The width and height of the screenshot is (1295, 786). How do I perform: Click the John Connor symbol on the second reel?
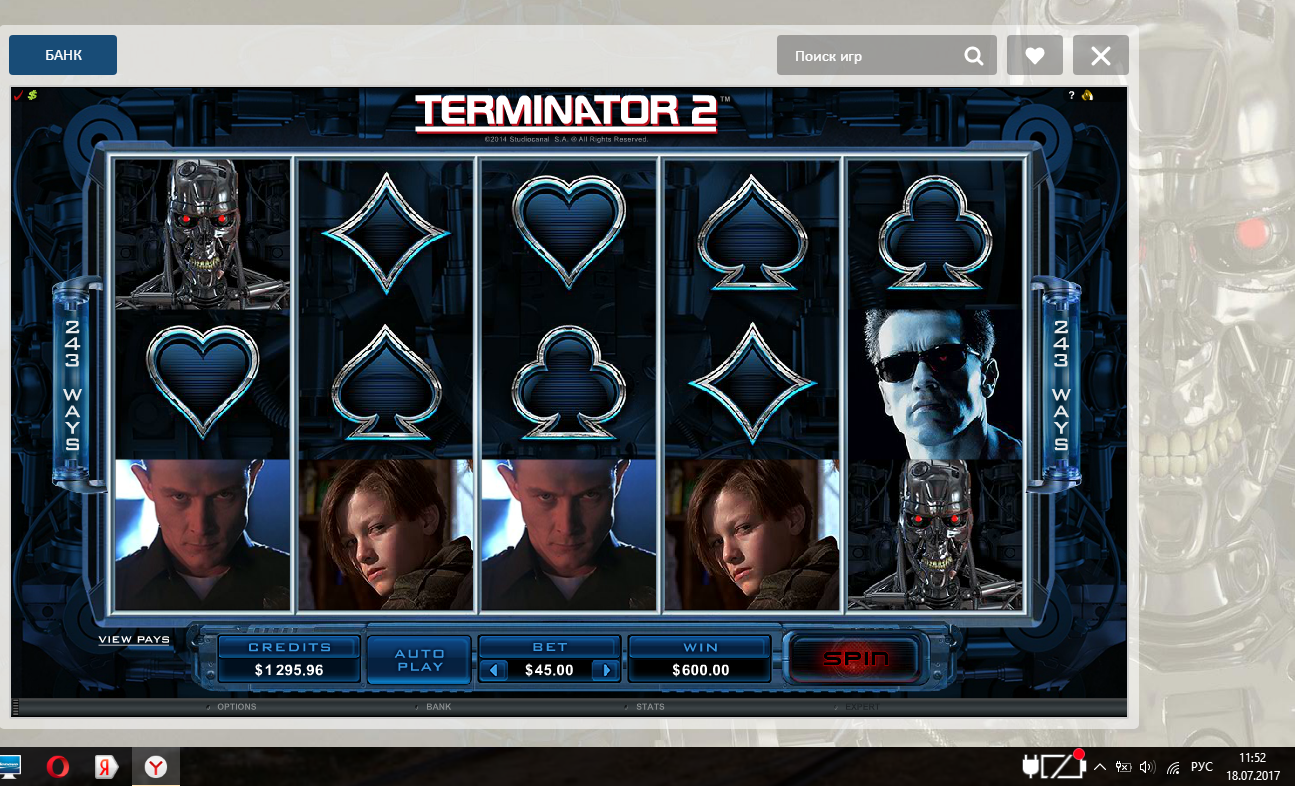(x=386, y=534)
